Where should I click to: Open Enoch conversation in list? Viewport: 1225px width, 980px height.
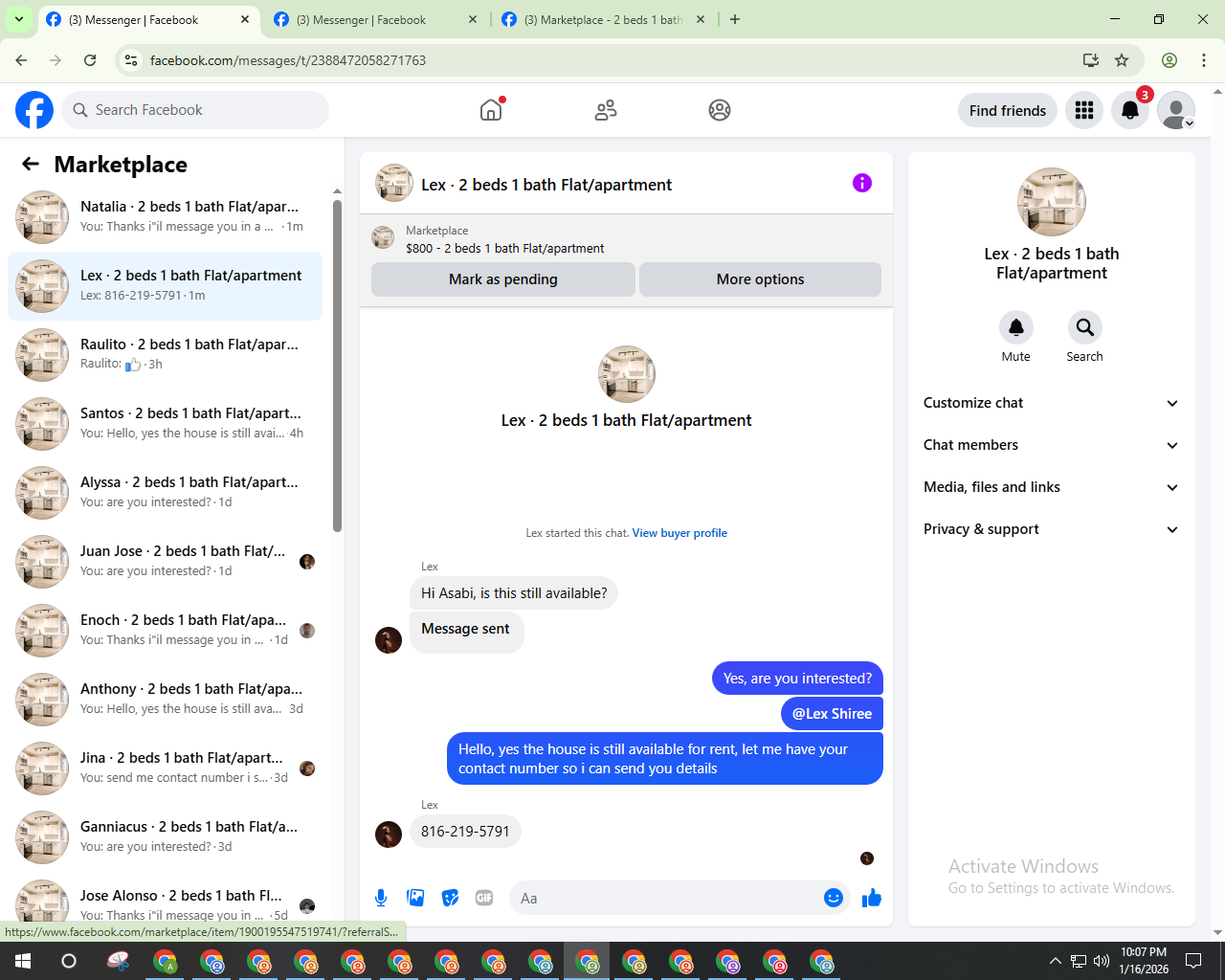165,631
